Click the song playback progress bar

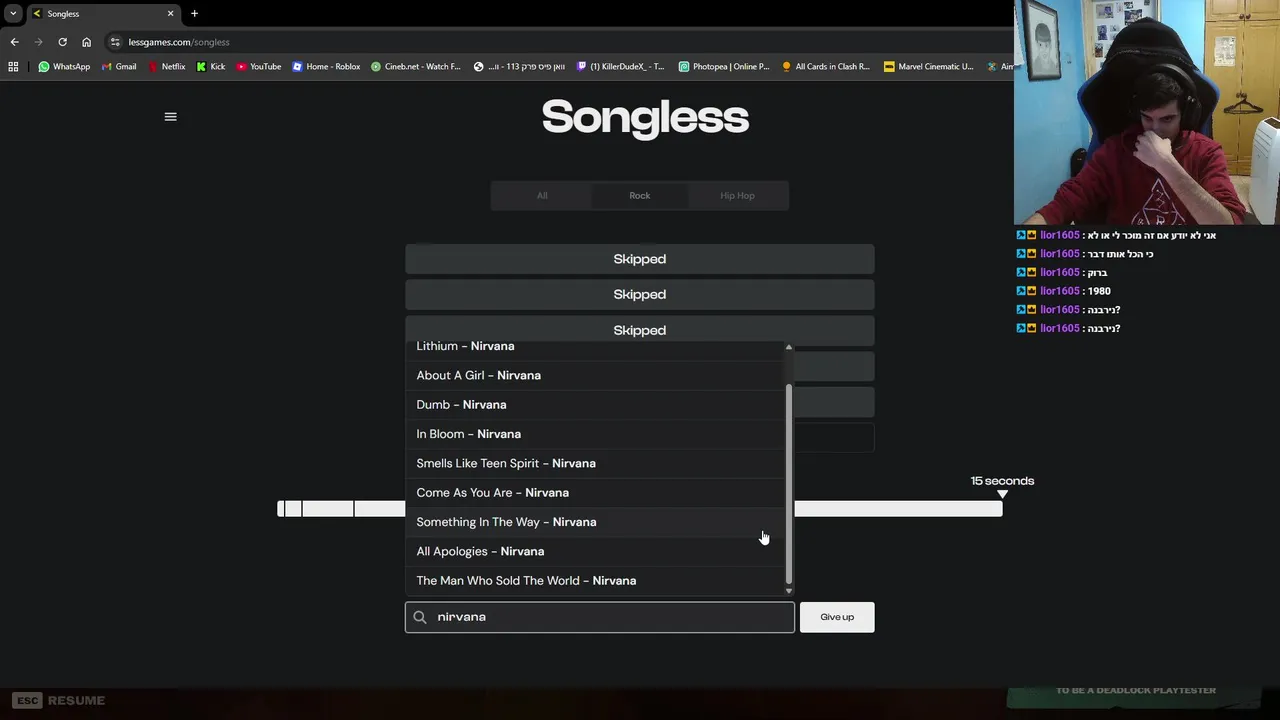(x=640, y=509)
